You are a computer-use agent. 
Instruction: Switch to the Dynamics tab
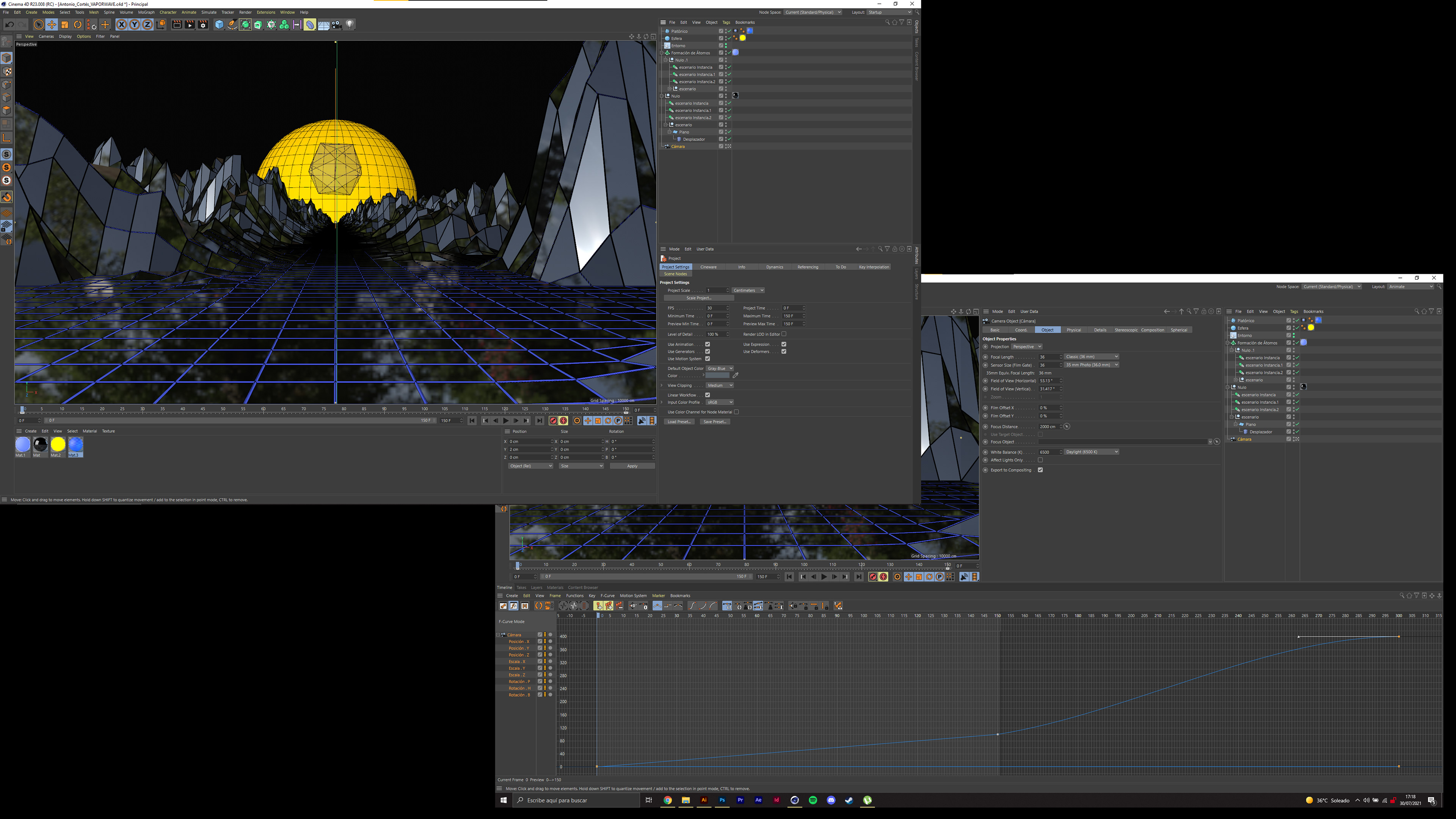click(x=774, y=267)
